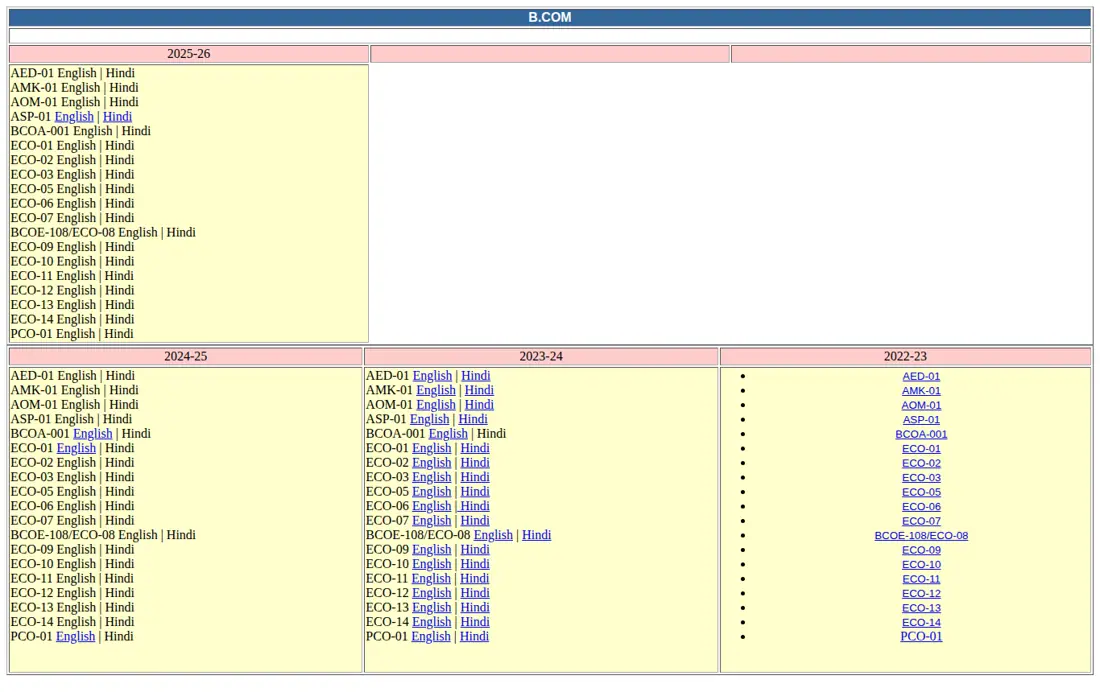Screen dimensions: 1100x692
Task: Open BCOA-001 English link in 2024-25
Action: pos(93,434)
